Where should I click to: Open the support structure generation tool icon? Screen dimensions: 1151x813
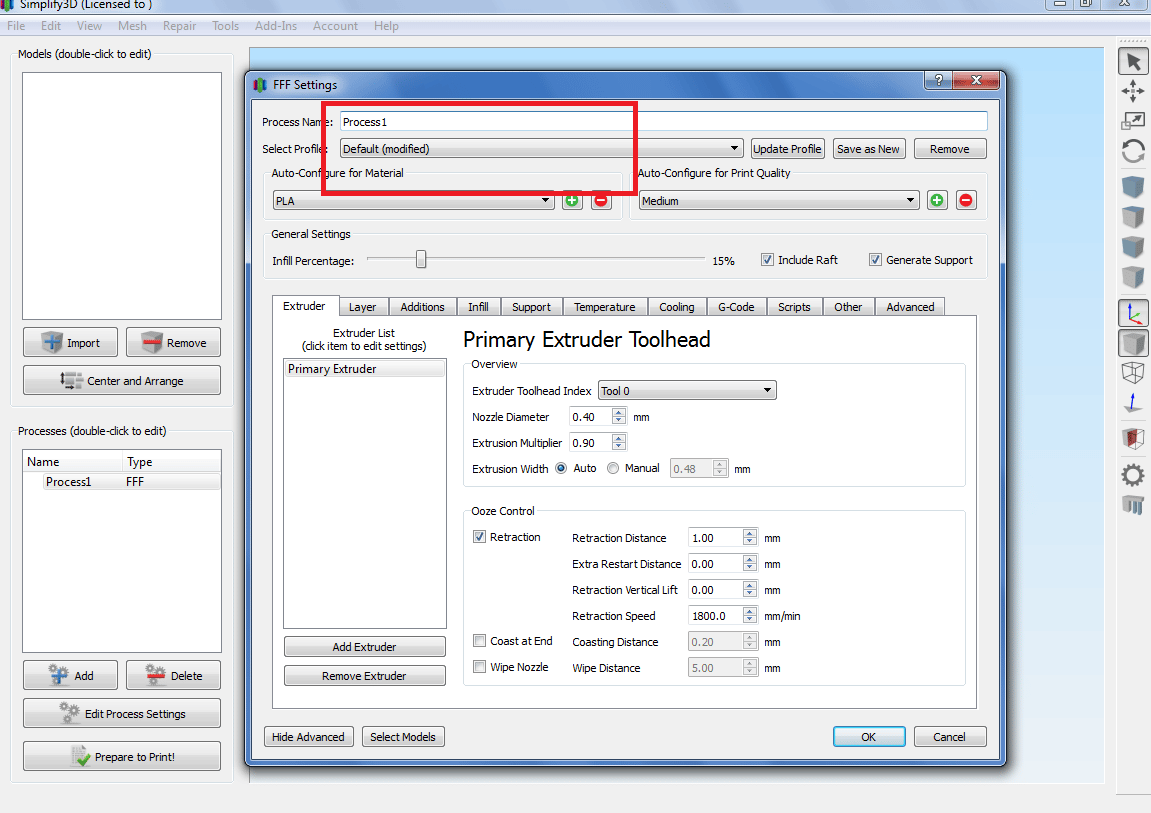[x=1133, y=504]
